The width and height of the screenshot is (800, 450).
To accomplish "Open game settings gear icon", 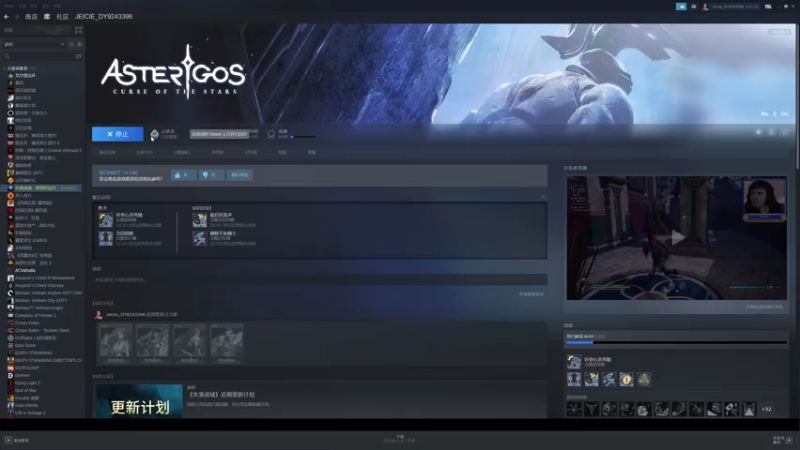I will [x=758, y=132].
